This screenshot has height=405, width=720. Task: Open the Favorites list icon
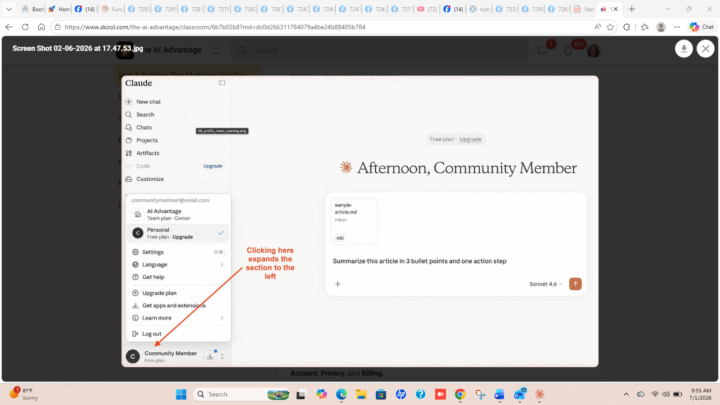(x=645, y=27)
